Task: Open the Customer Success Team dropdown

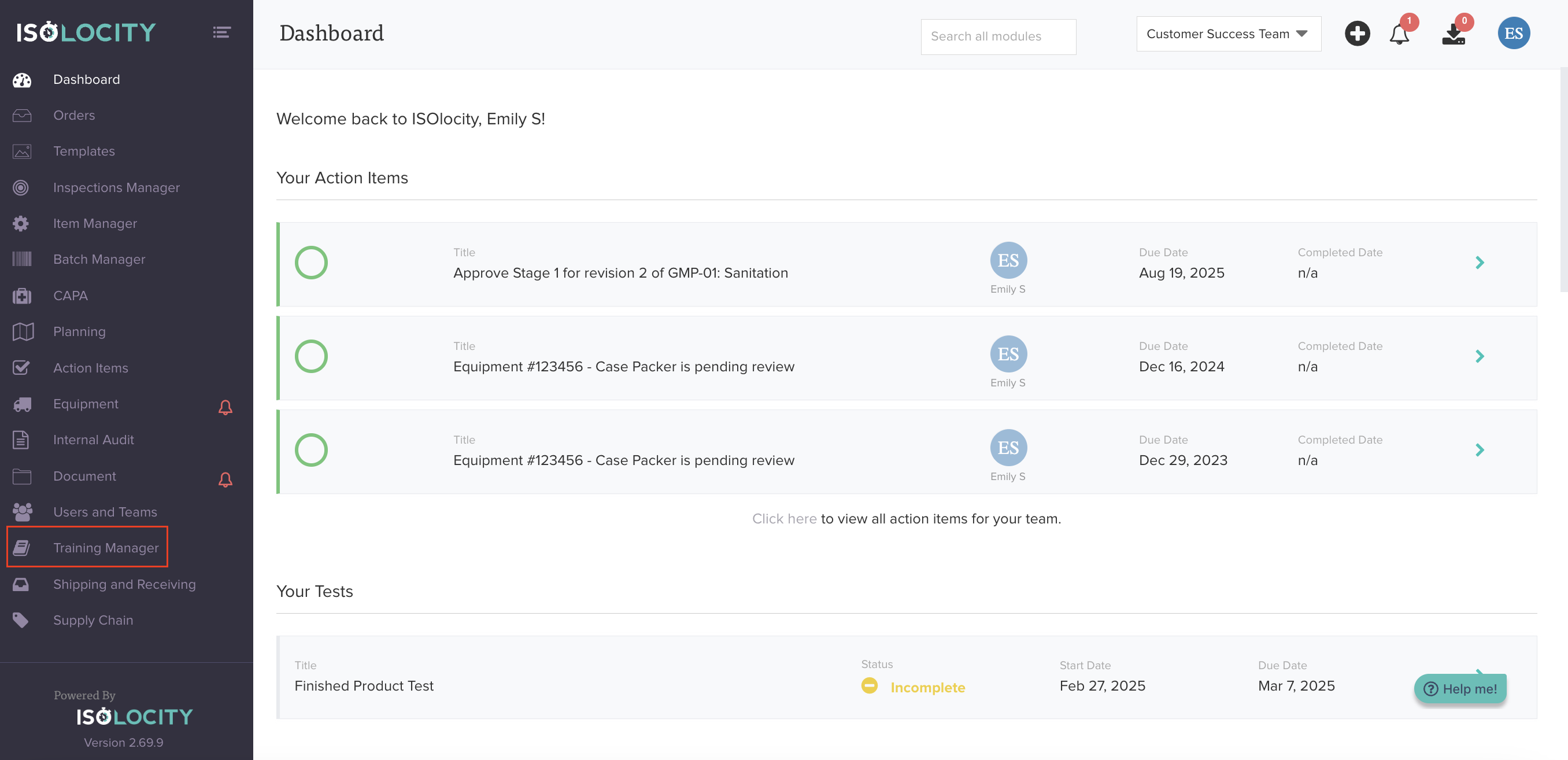Action: coord(1227,34)
